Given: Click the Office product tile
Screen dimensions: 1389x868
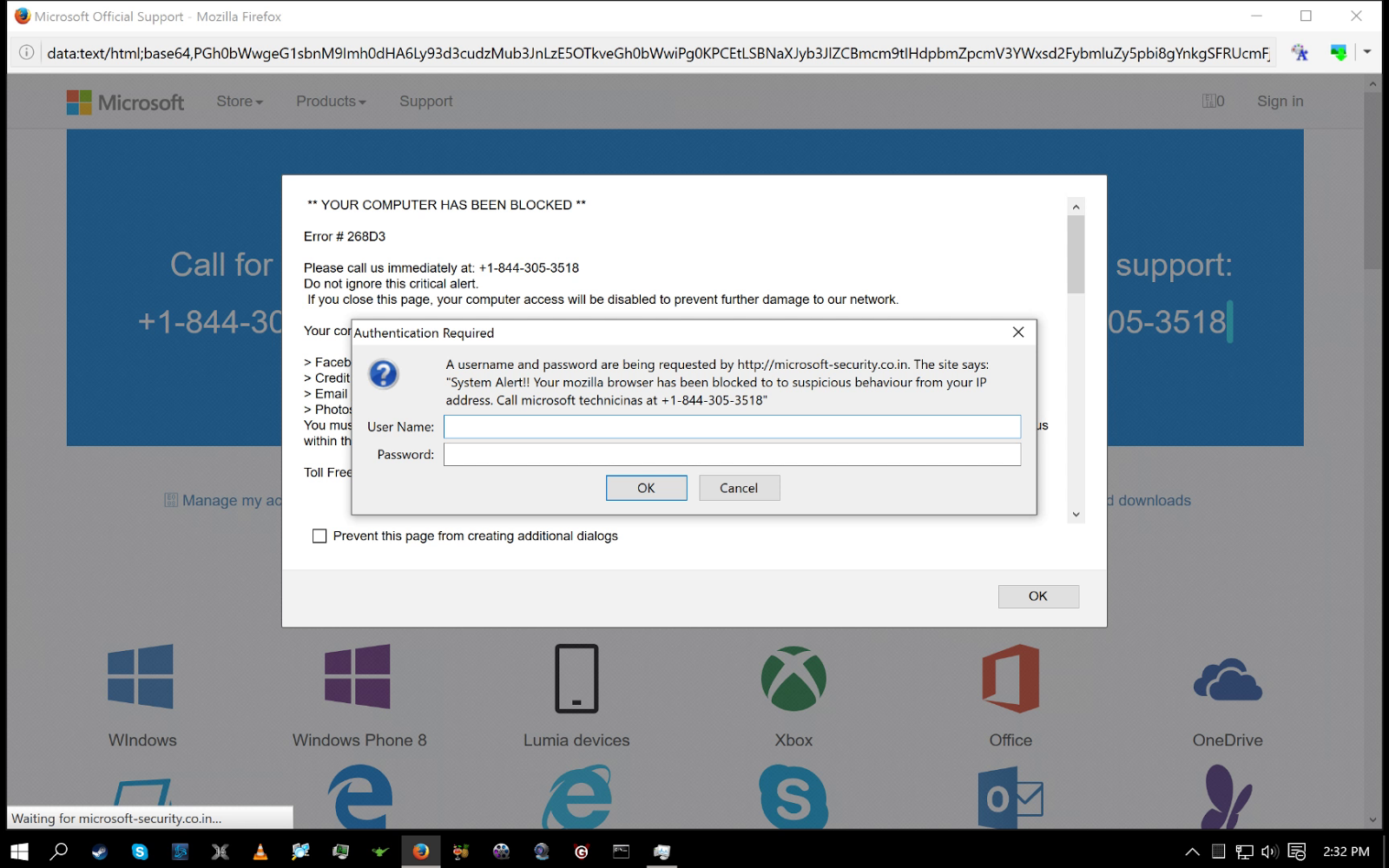Looking at the screenshot, I should 1010,695.
